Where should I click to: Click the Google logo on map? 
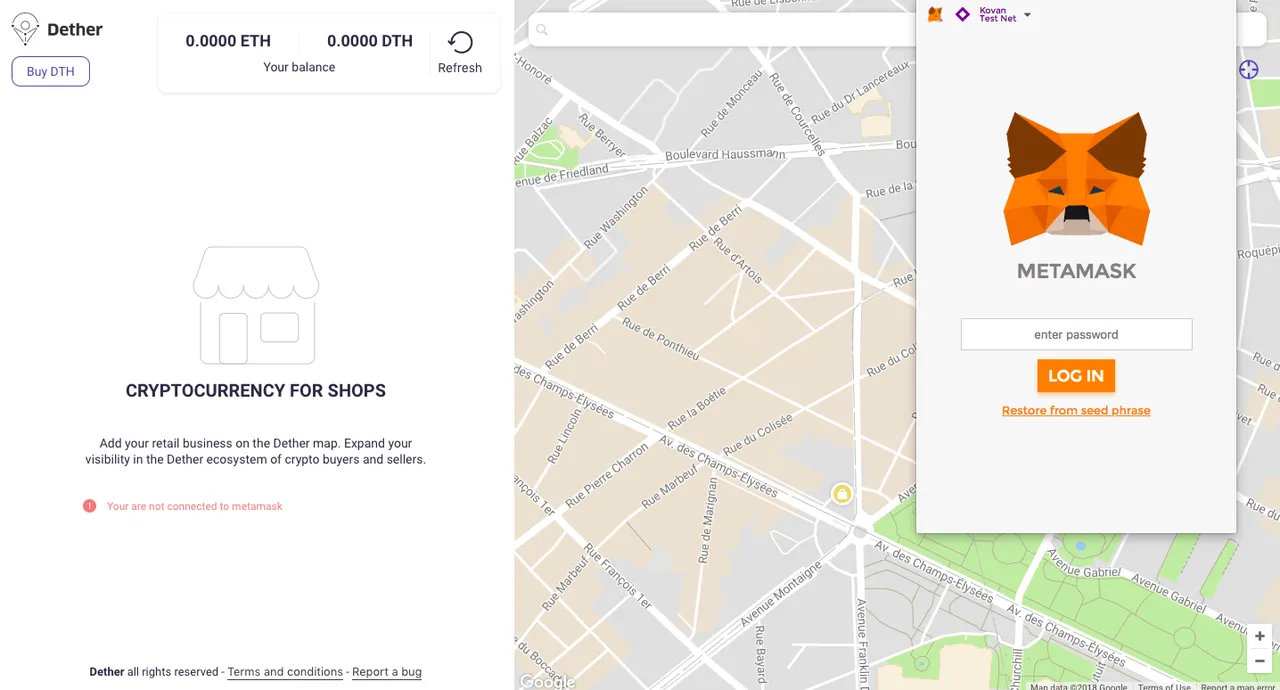(547, 682)
